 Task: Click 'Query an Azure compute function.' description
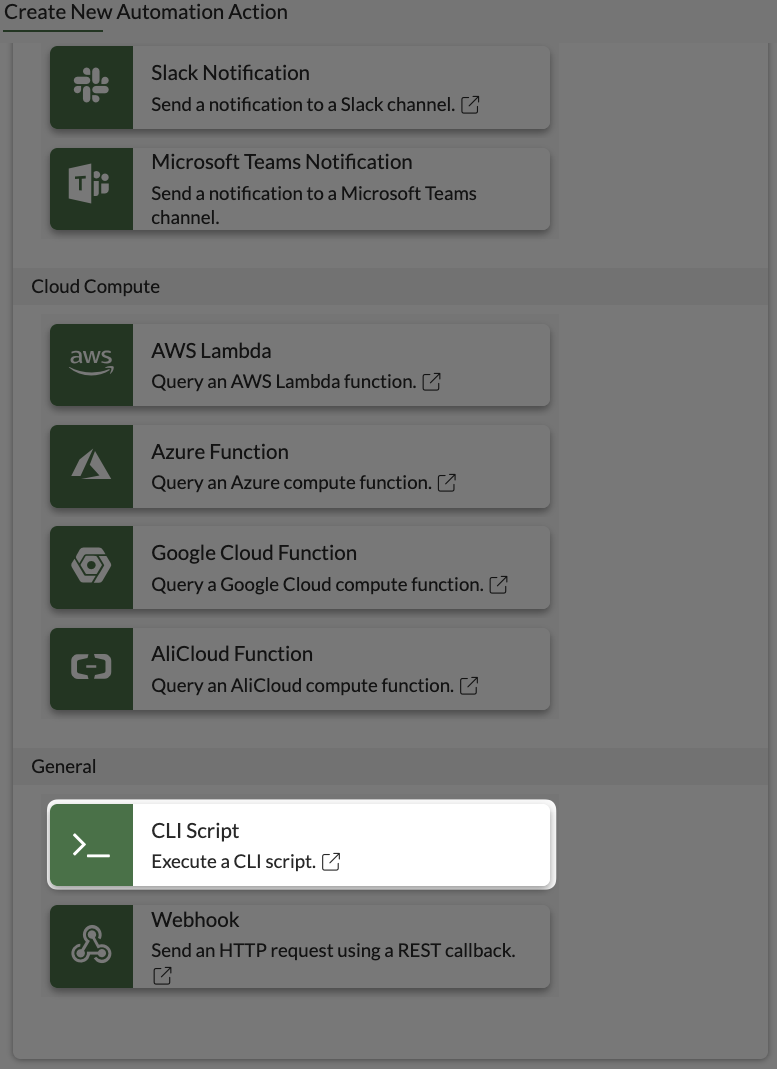coord(291,483)
